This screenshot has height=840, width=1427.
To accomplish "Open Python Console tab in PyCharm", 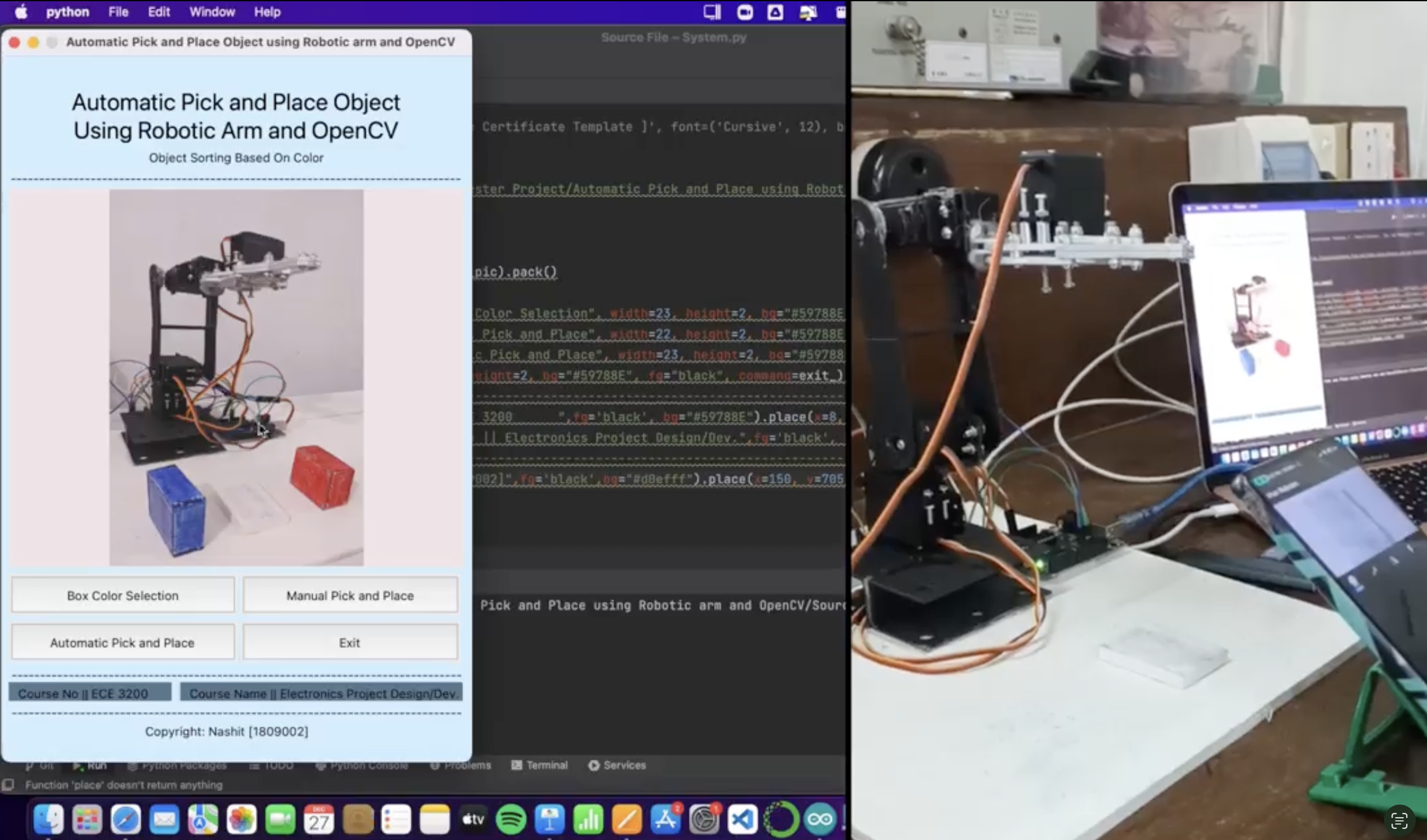I will pyautogui.click(x=362, y=765).
